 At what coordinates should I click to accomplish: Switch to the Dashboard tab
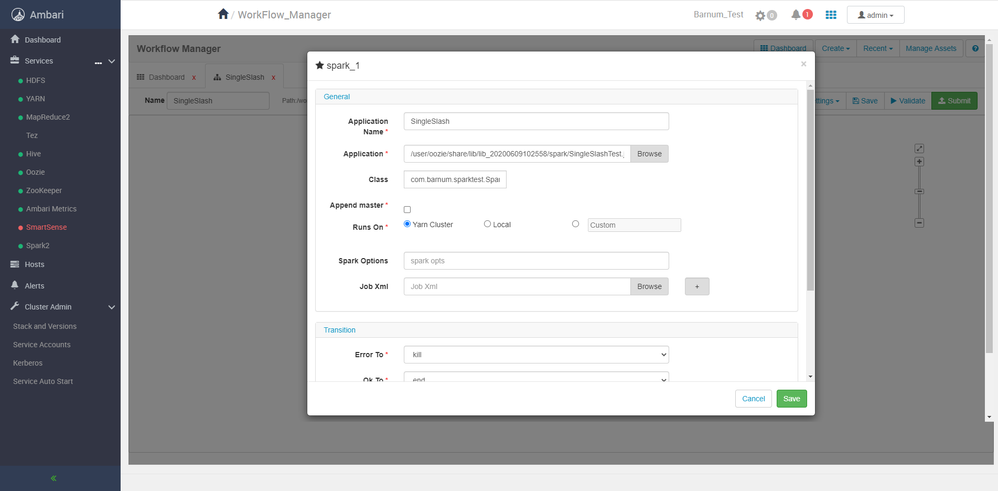point(167,77)
